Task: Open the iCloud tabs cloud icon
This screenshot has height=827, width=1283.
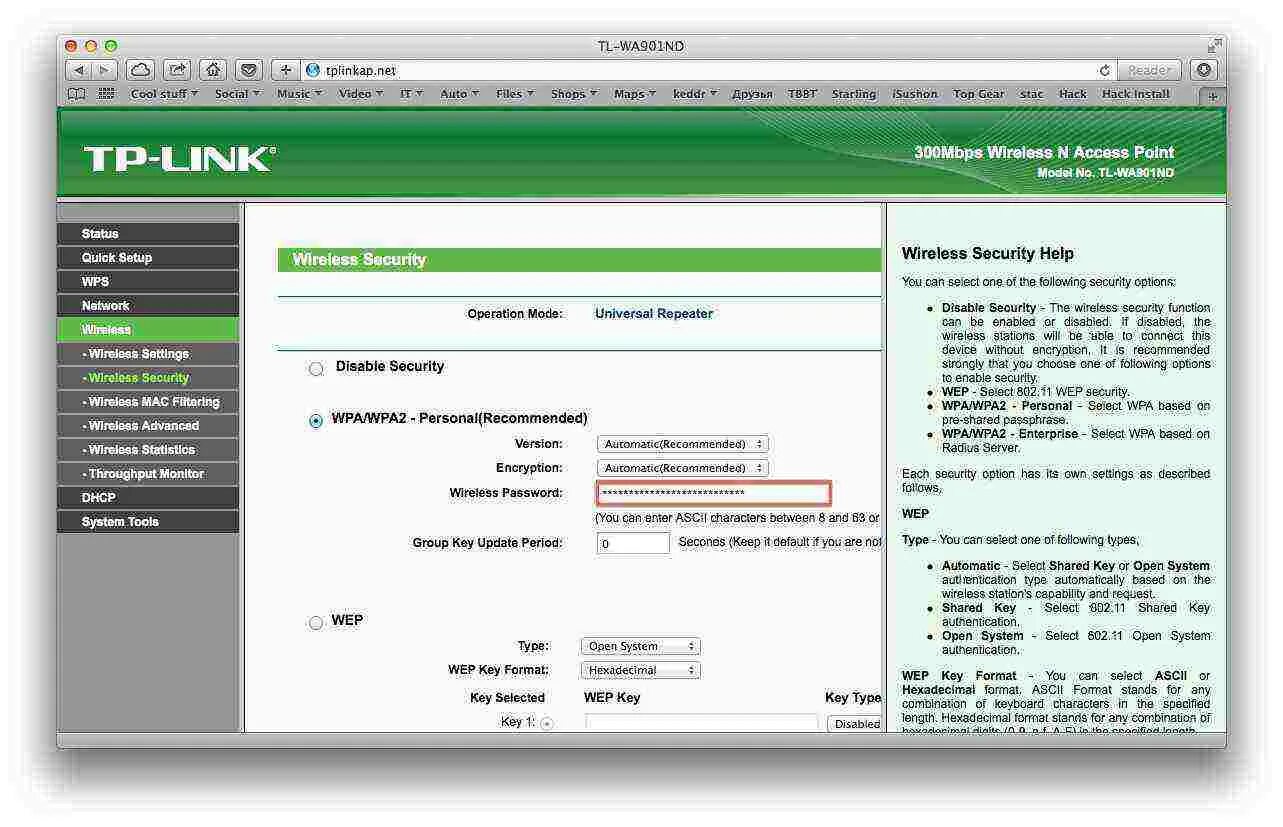Action: 141,70
